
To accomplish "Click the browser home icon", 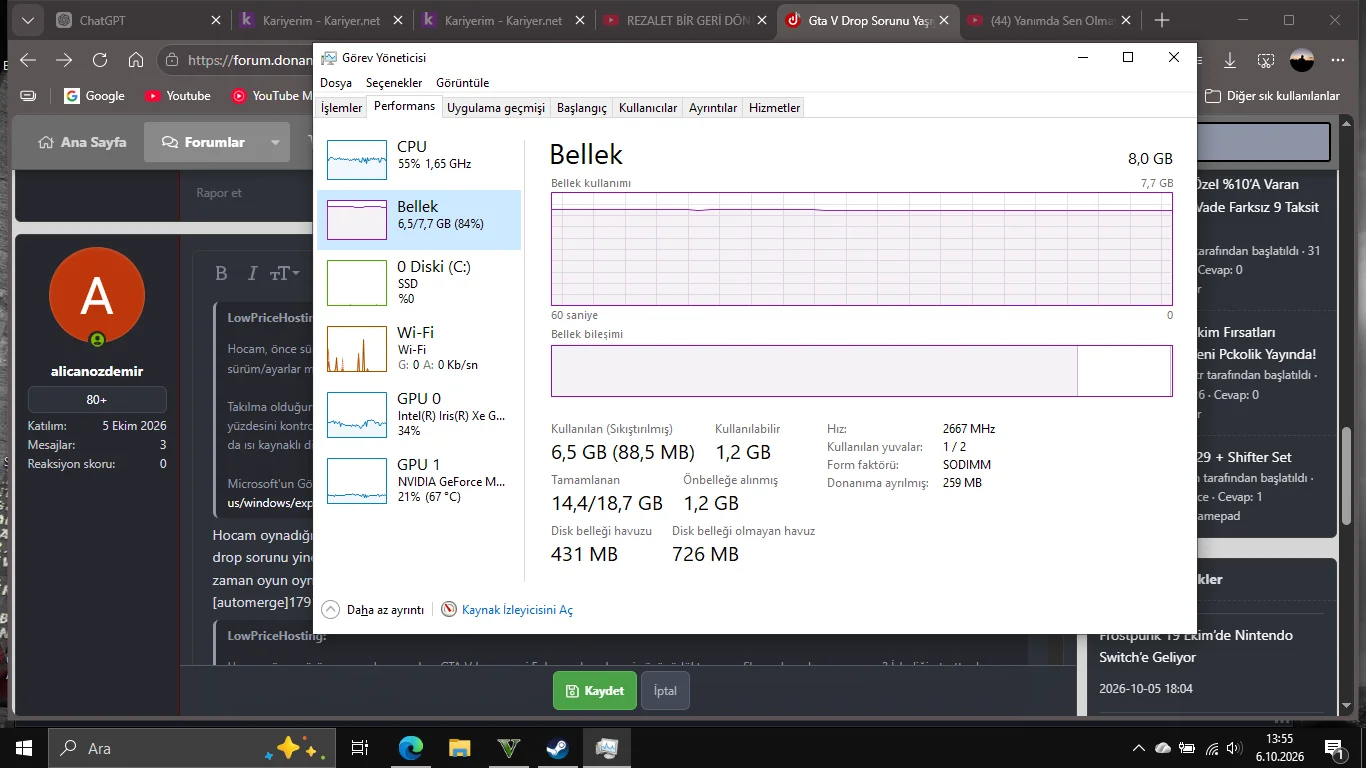I will [x=136, y=60].
